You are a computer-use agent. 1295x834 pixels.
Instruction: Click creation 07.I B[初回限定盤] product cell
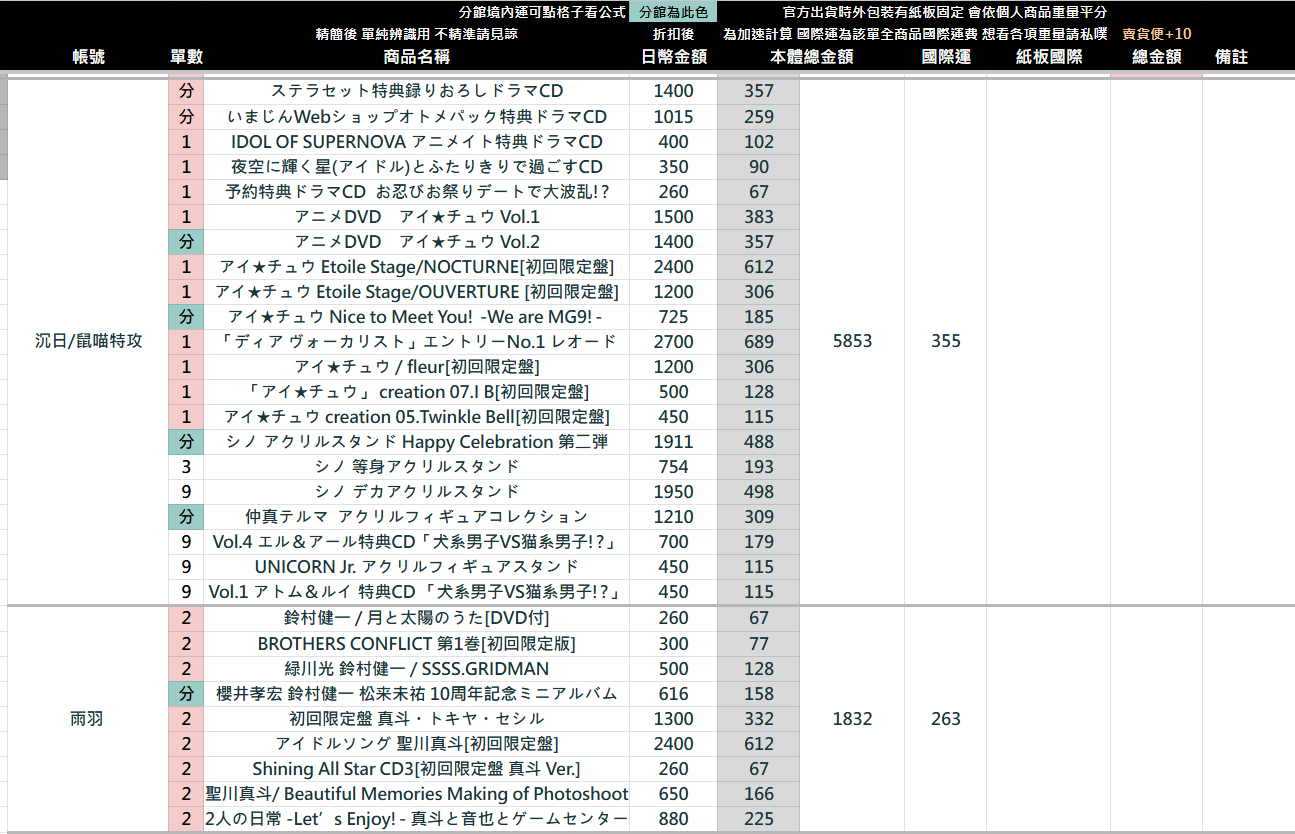point(416,392)
